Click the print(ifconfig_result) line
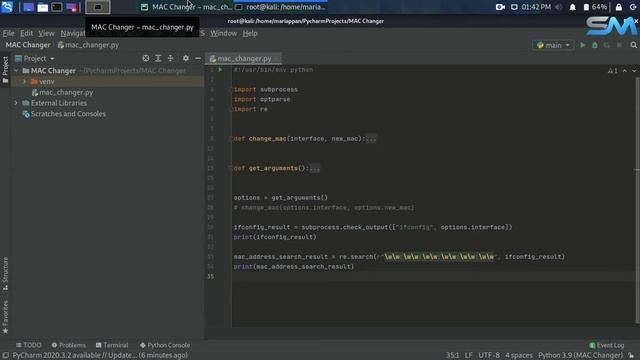640x360 pixels. pyautogui.click(x=275, y=237)
